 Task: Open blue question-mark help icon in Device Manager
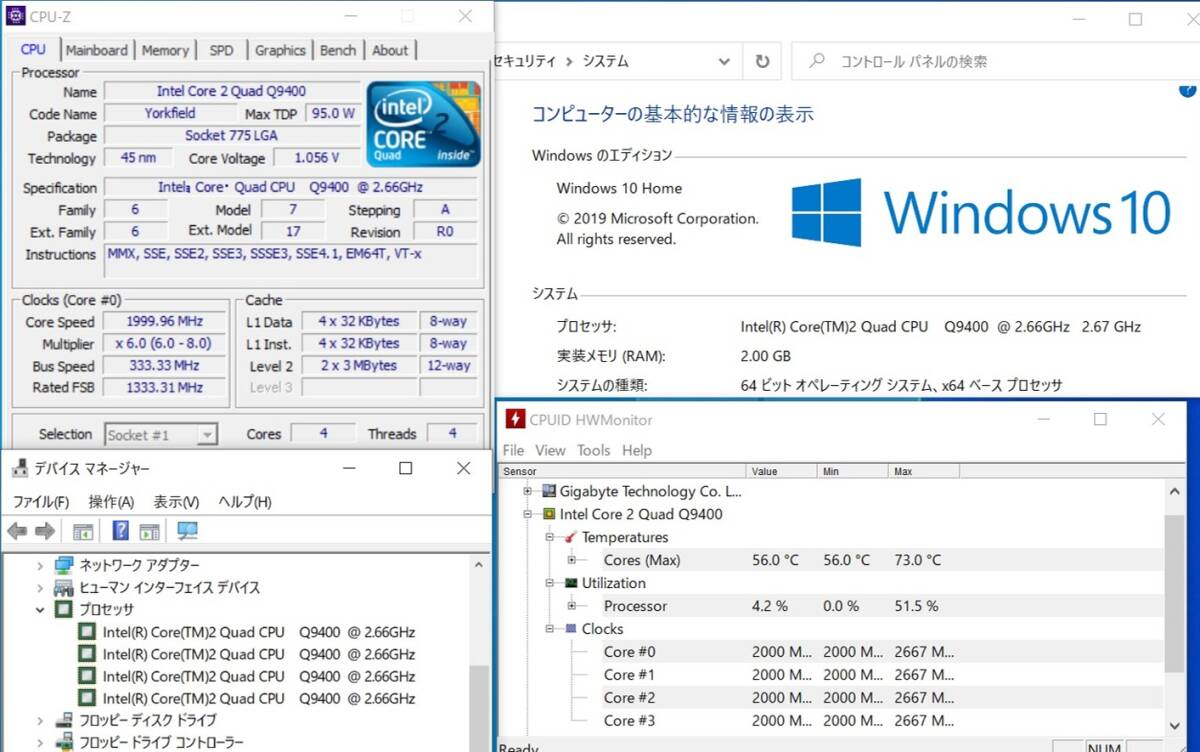pyautogui.click(x=120, y=531)
